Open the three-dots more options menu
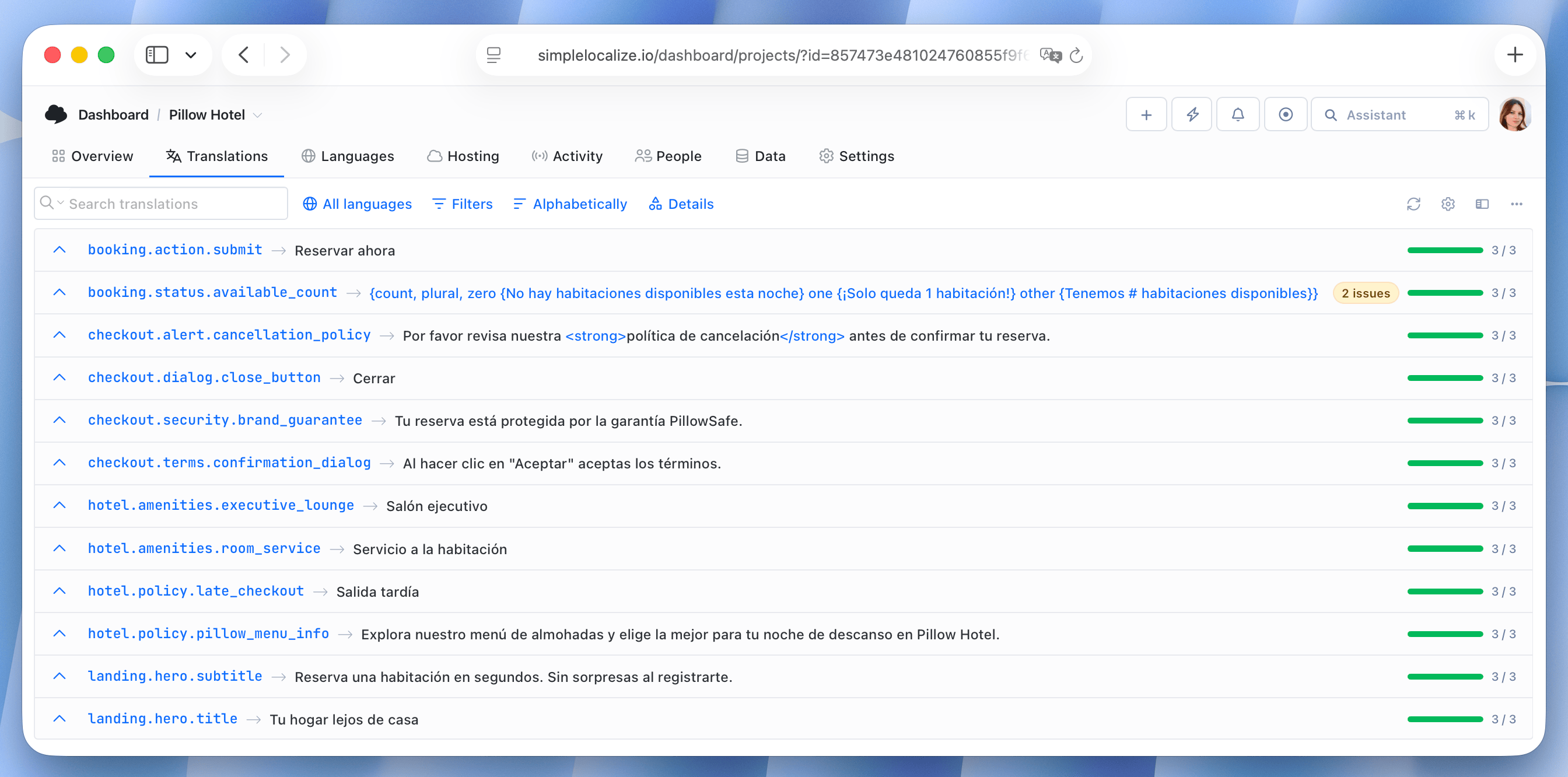This screenshot has width=1568, height=777. [x=1516, y=204]
